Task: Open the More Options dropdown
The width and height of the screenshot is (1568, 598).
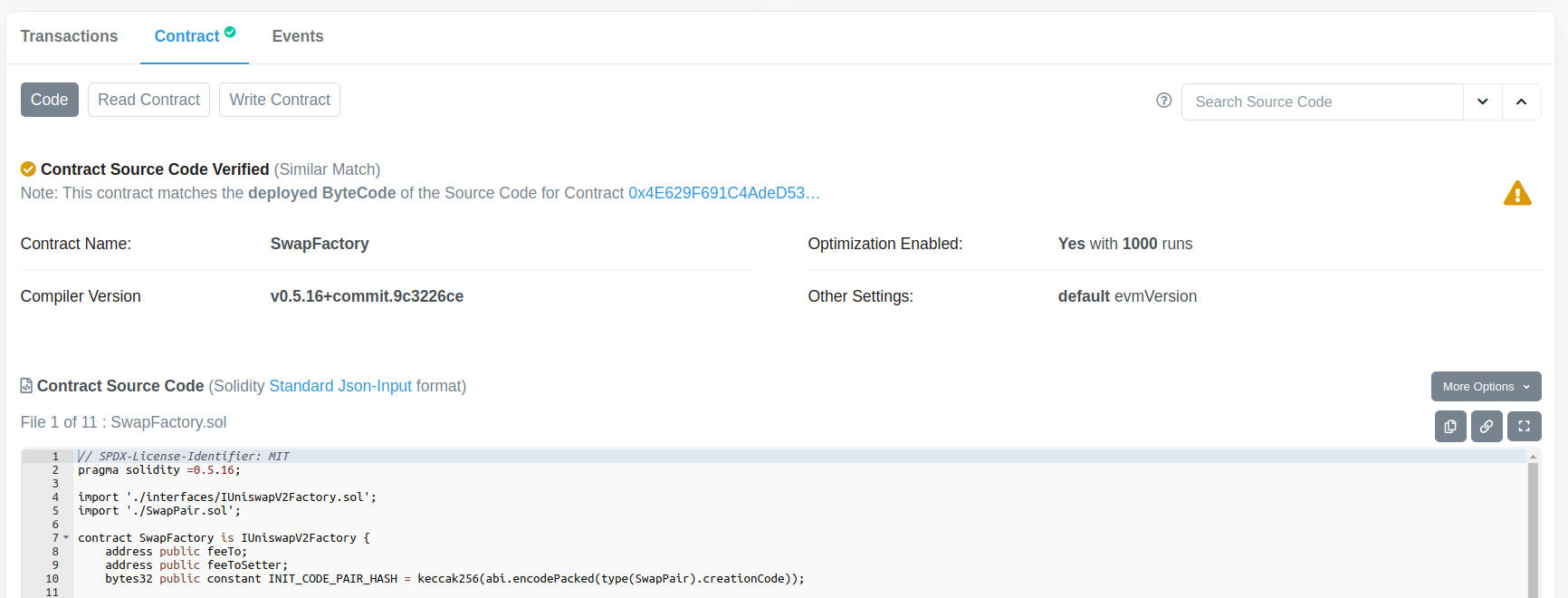Action: 1486,386
